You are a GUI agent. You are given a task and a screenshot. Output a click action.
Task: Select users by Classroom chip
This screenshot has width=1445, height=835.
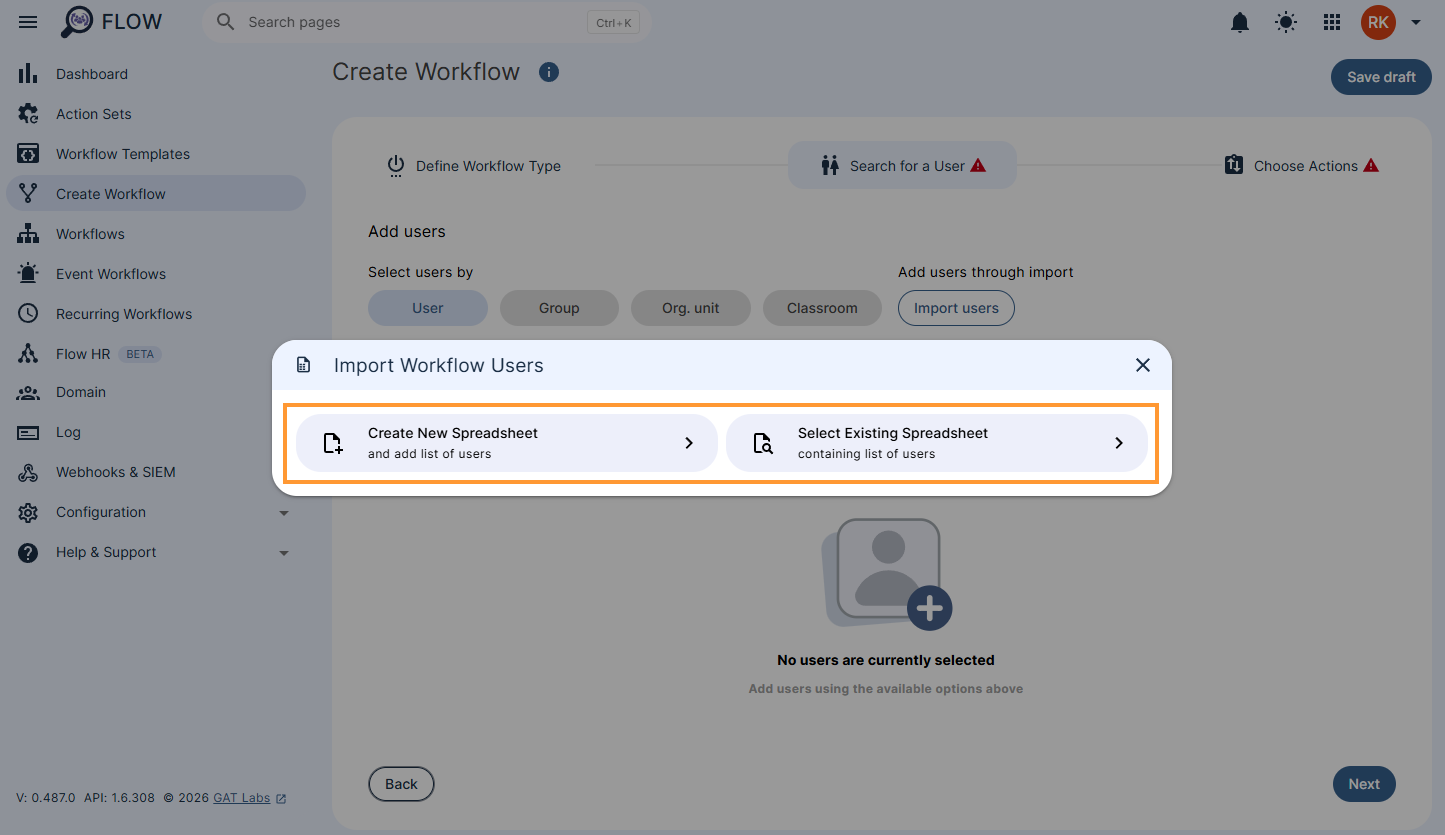(822, 308)
